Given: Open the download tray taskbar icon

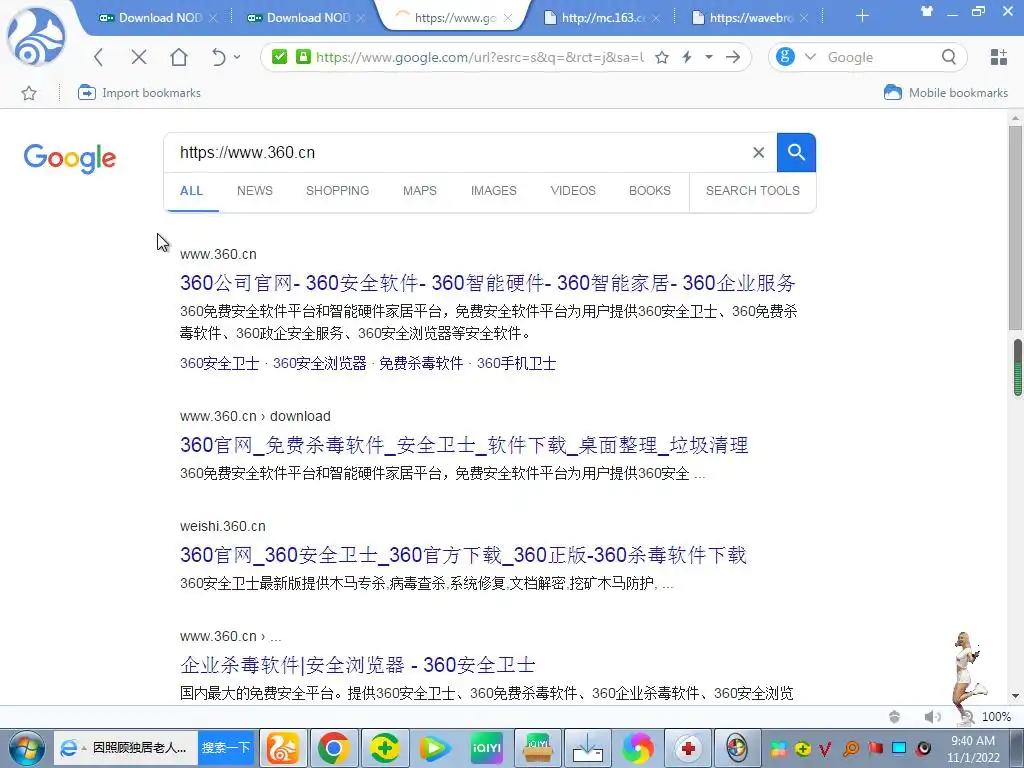Looking at the screenshot, I should click(588, 748).
